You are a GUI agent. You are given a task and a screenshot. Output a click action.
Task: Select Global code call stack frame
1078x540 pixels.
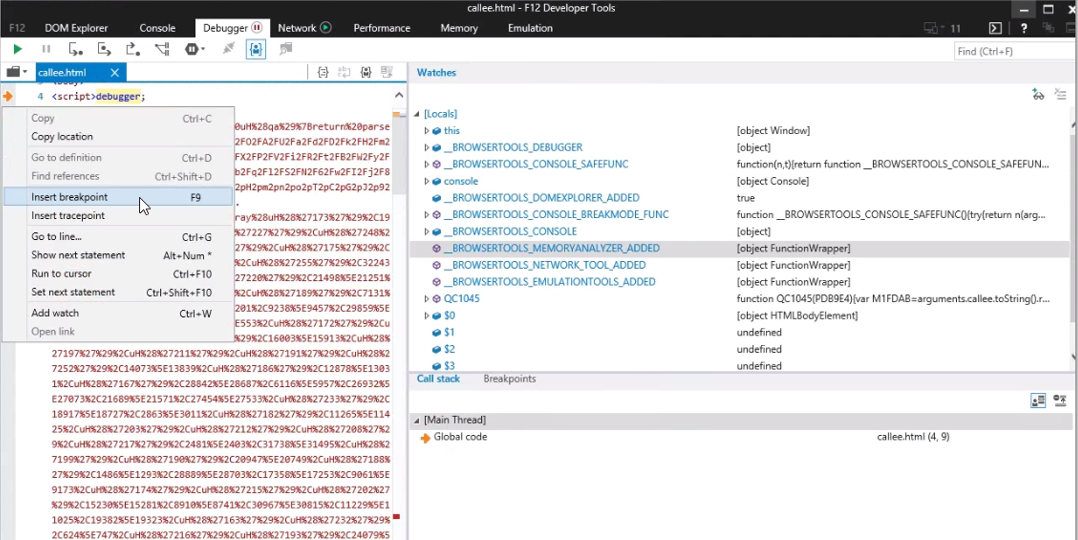coord(460,437)
